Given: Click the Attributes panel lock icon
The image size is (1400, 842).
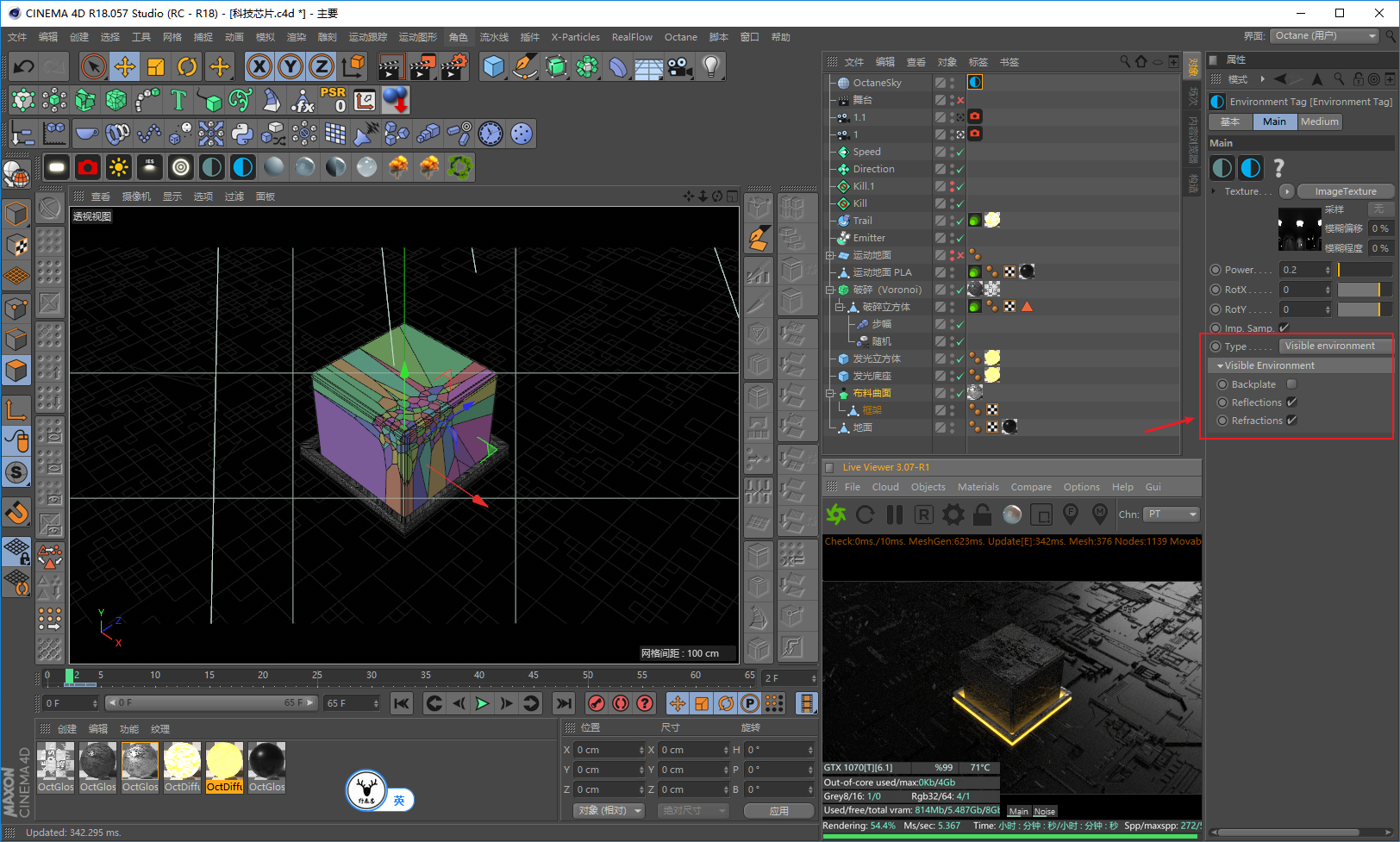Looking at the screenshot, I should pos(1359,79).
